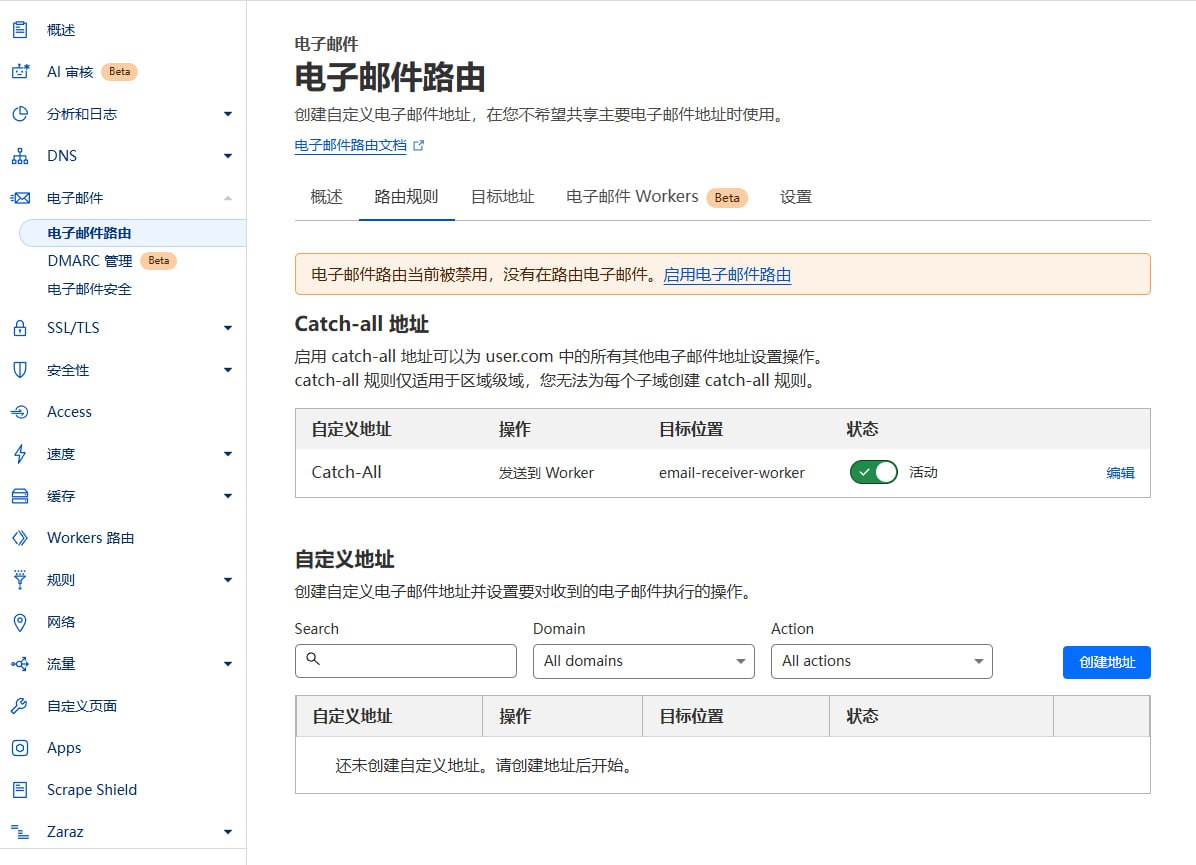Open the All actions dropdown
This screenshot has width=1196, height=865.
[881, 661]
